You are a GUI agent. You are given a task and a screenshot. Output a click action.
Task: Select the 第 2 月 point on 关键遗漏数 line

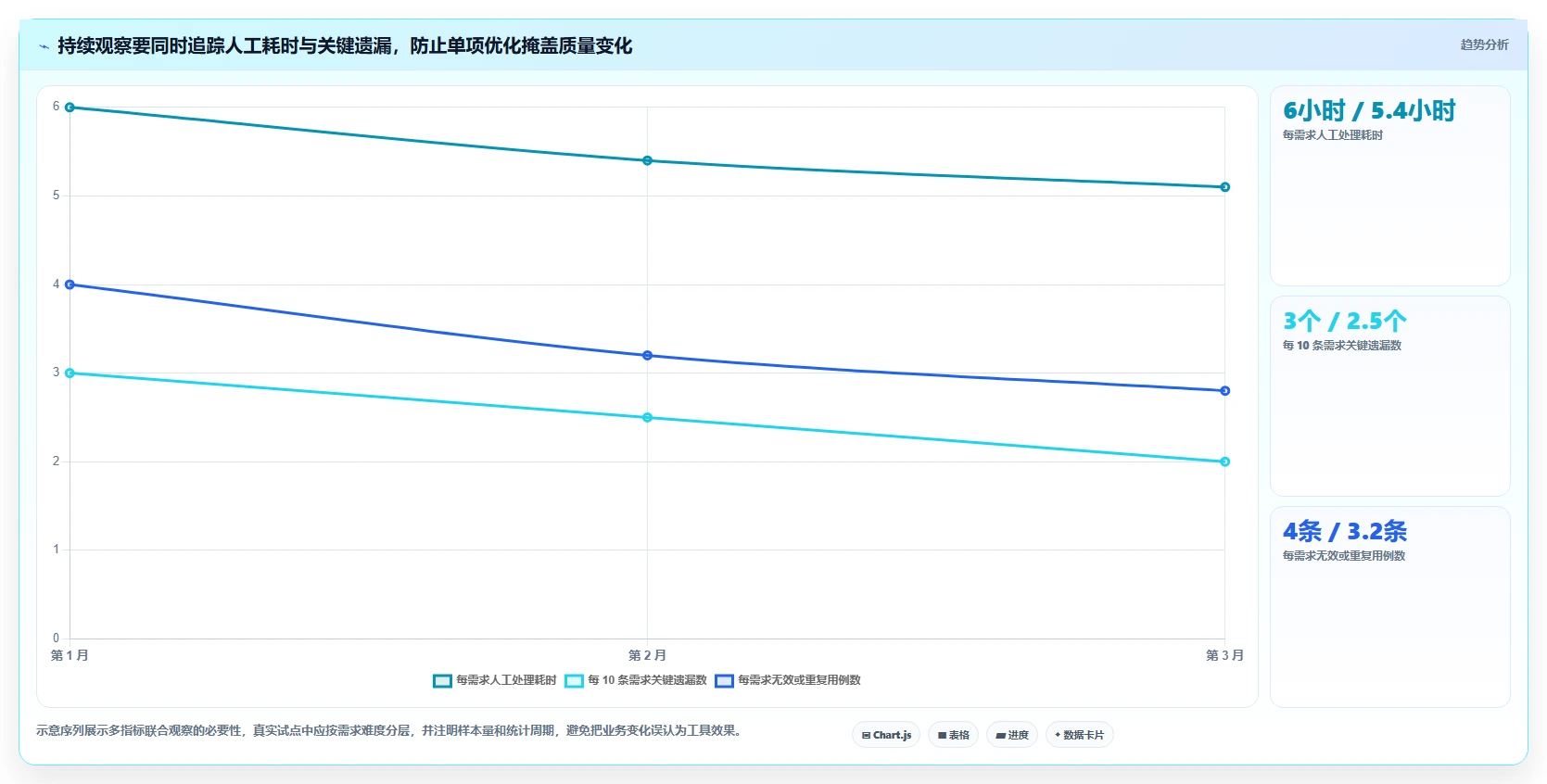647,418
